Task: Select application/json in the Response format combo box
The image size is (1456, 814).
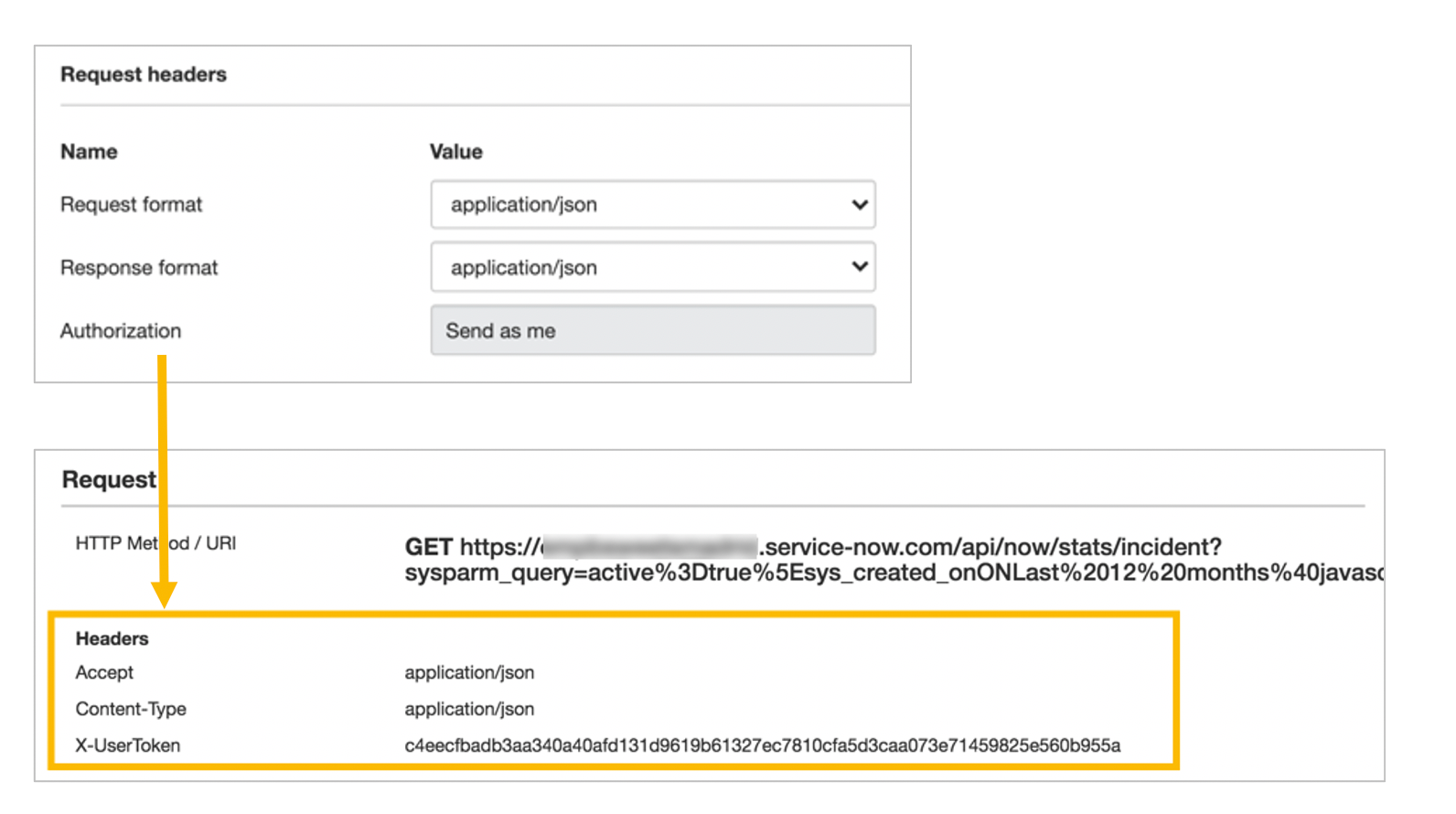Action: point(651,266)
